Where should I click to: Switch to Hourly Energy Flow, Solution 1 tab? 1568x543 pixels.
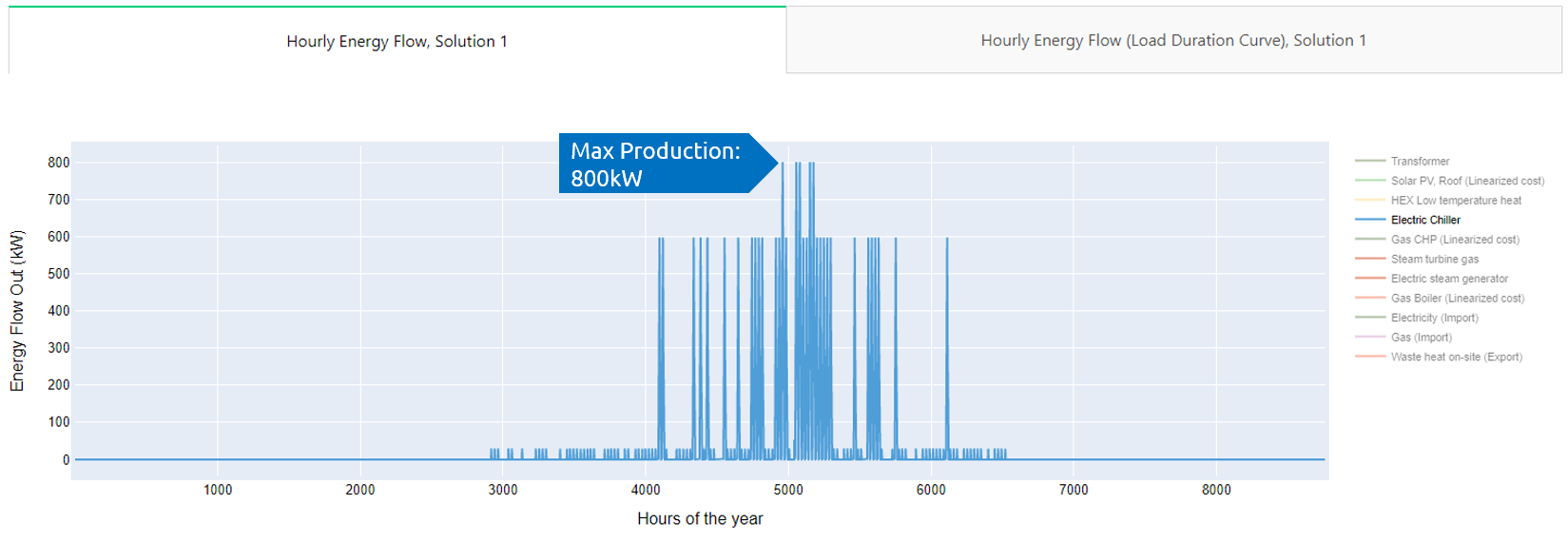point(397,41)
